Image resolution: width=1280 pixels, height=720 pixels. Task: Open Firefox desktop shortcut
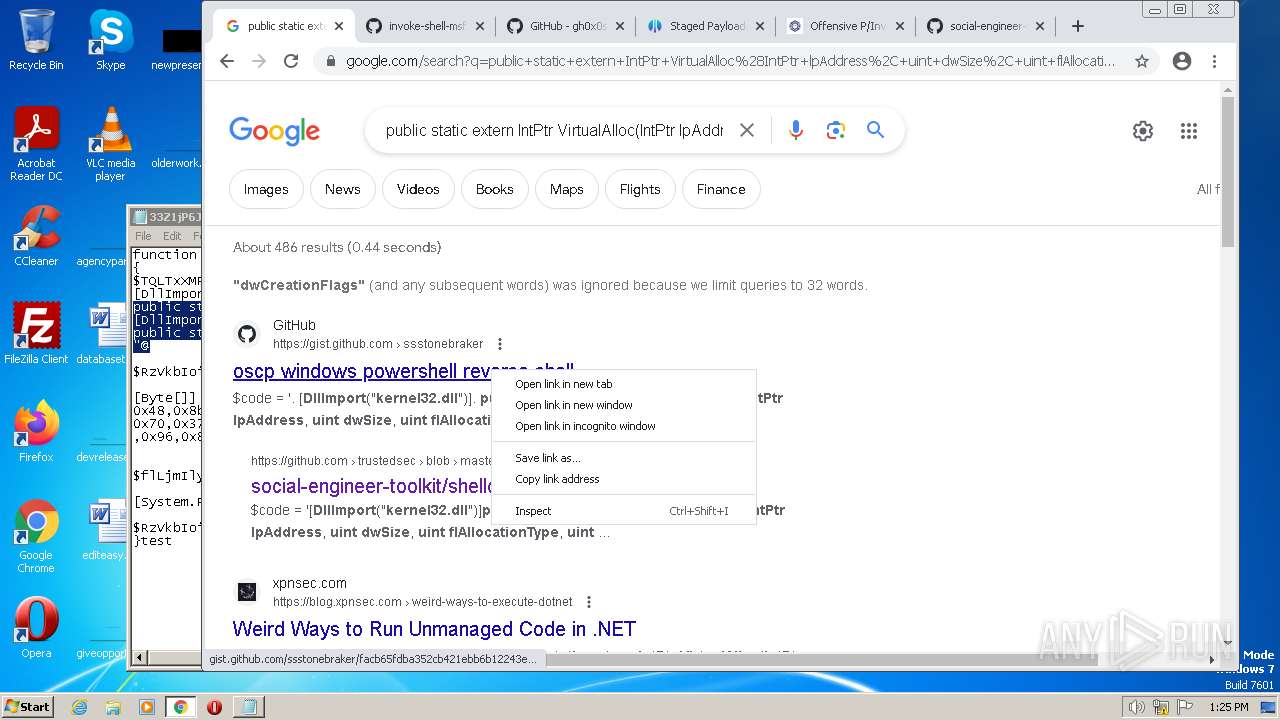(36, 432)
